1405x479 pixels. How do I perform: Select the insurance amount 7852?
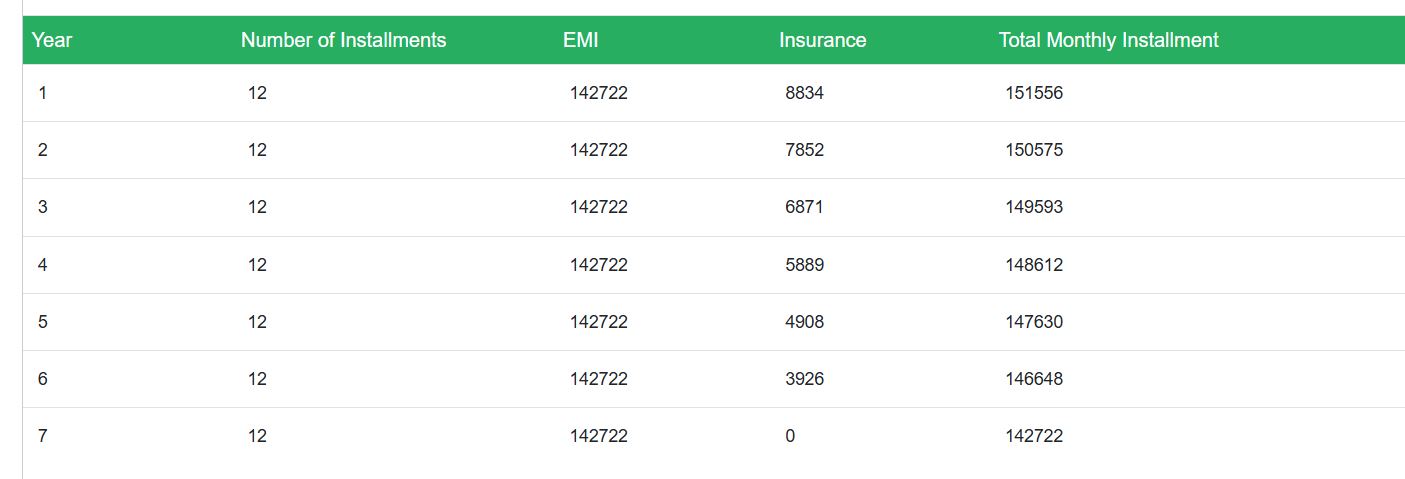click(805, 150)
